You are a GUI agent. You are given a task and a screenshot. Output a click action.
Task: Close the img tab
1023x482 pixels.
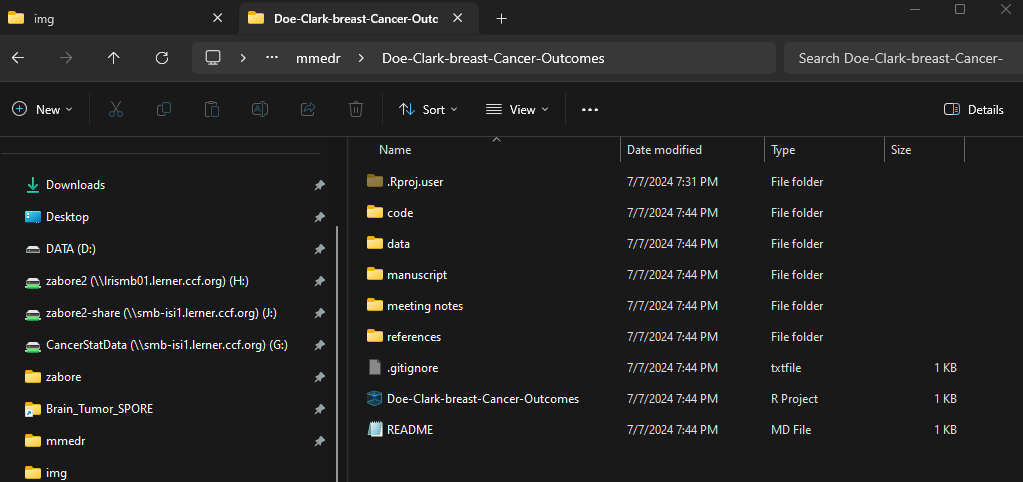(218, 19)
